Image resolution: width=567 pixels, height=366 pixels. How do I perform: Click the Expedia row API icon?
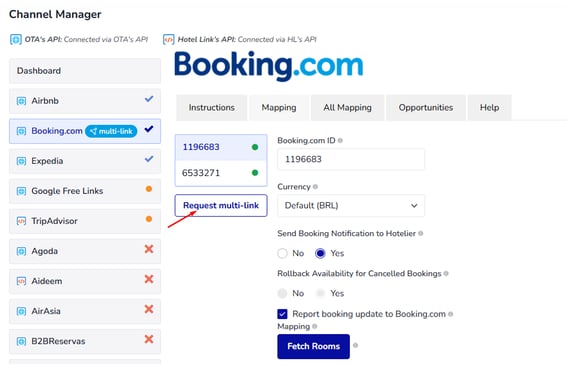click(21, 161)
